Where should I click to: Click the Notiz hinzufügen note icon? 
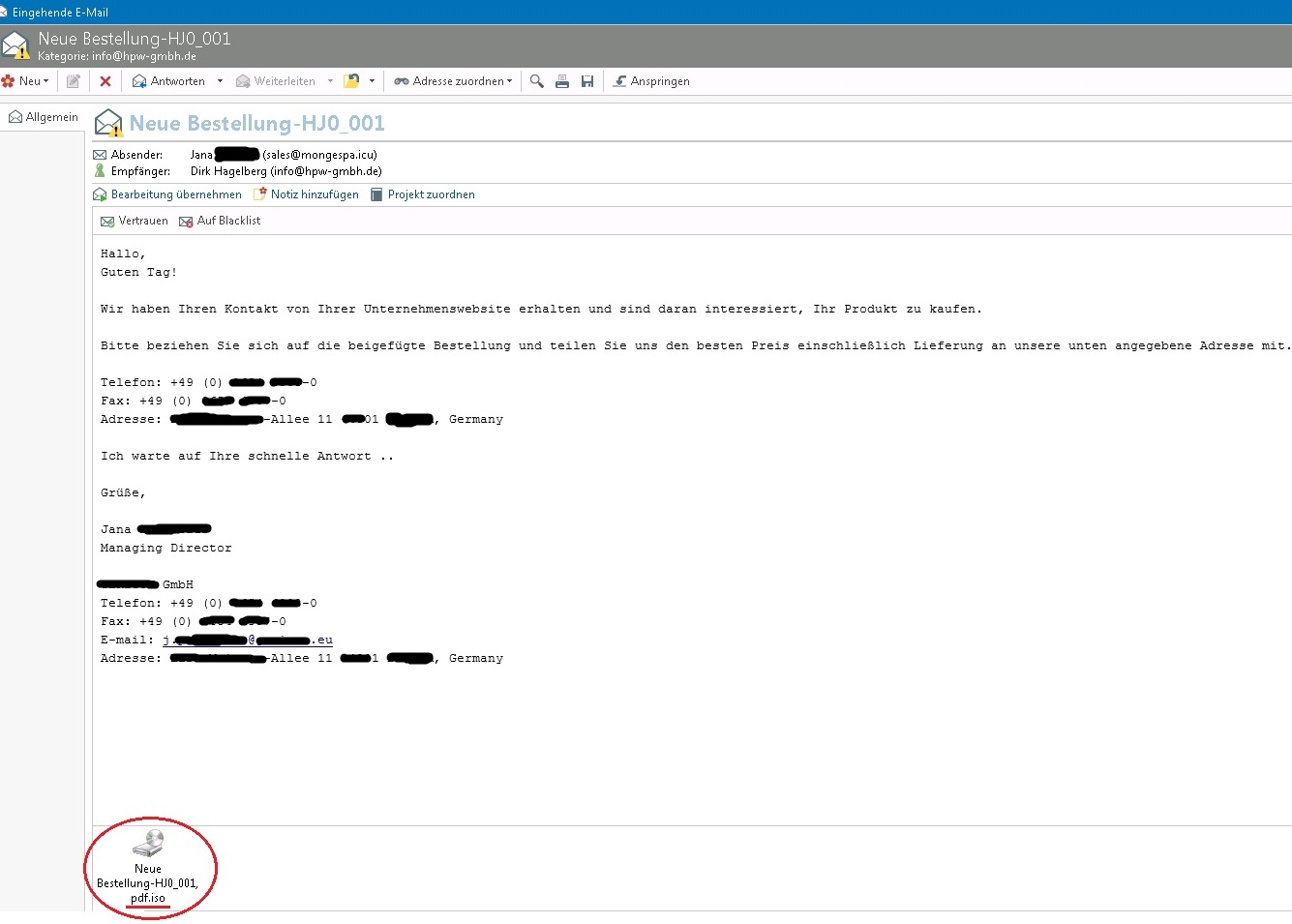(259, 194)
